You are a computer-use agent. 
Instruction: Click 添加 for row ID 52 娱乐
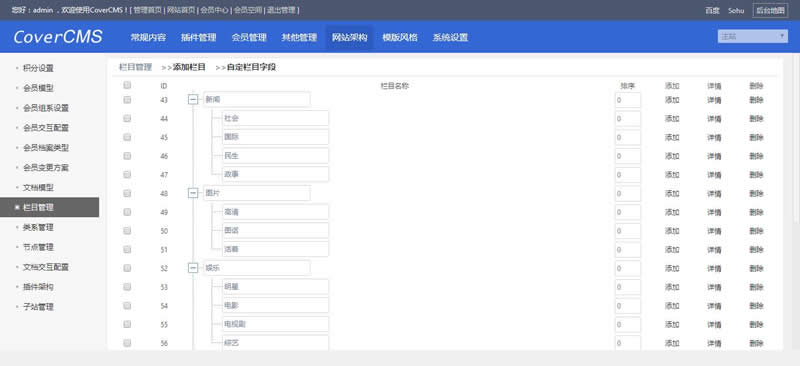point(672,268)
